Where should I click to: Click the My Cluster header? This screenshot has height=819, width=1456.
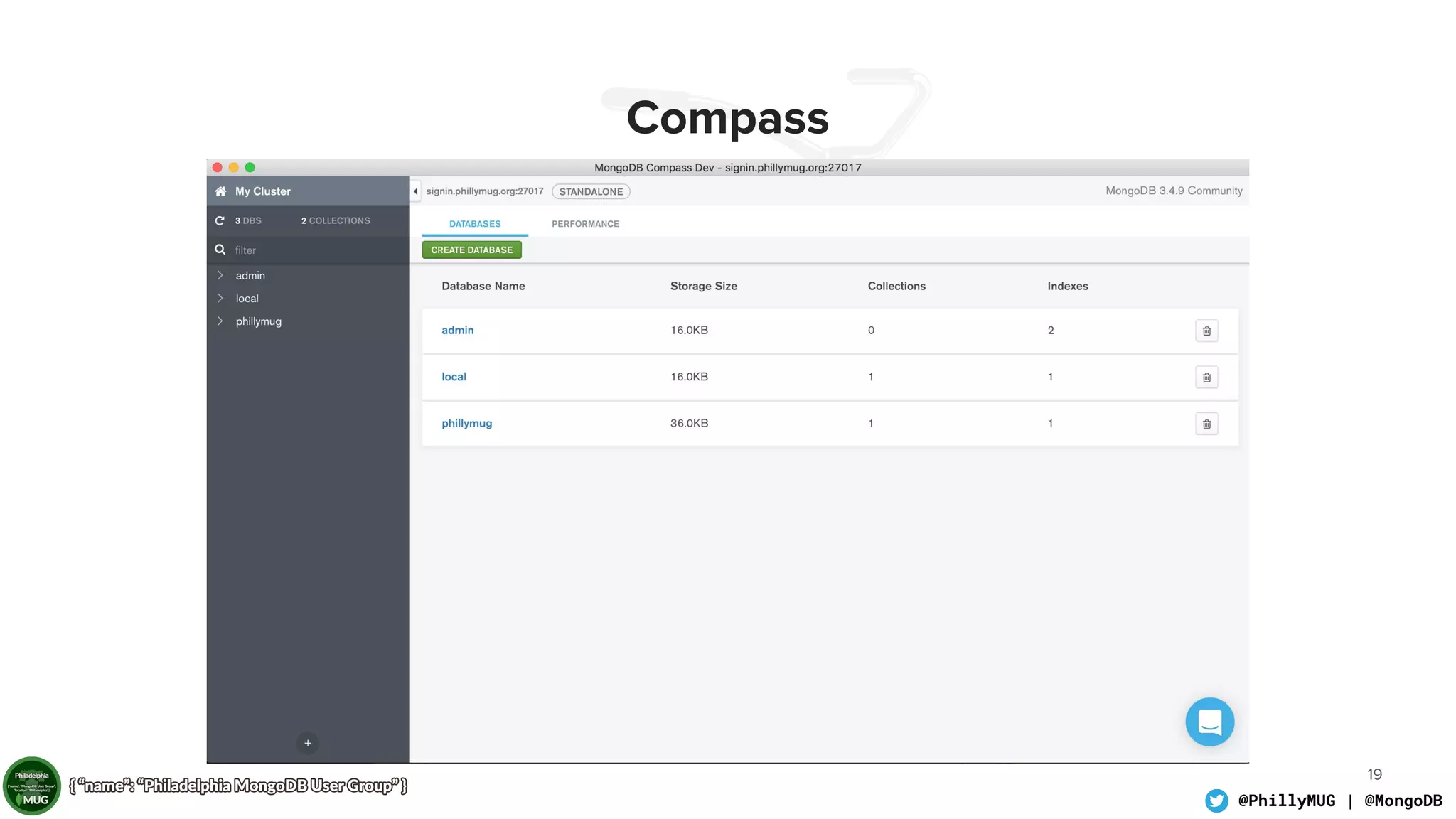[308, 191]
